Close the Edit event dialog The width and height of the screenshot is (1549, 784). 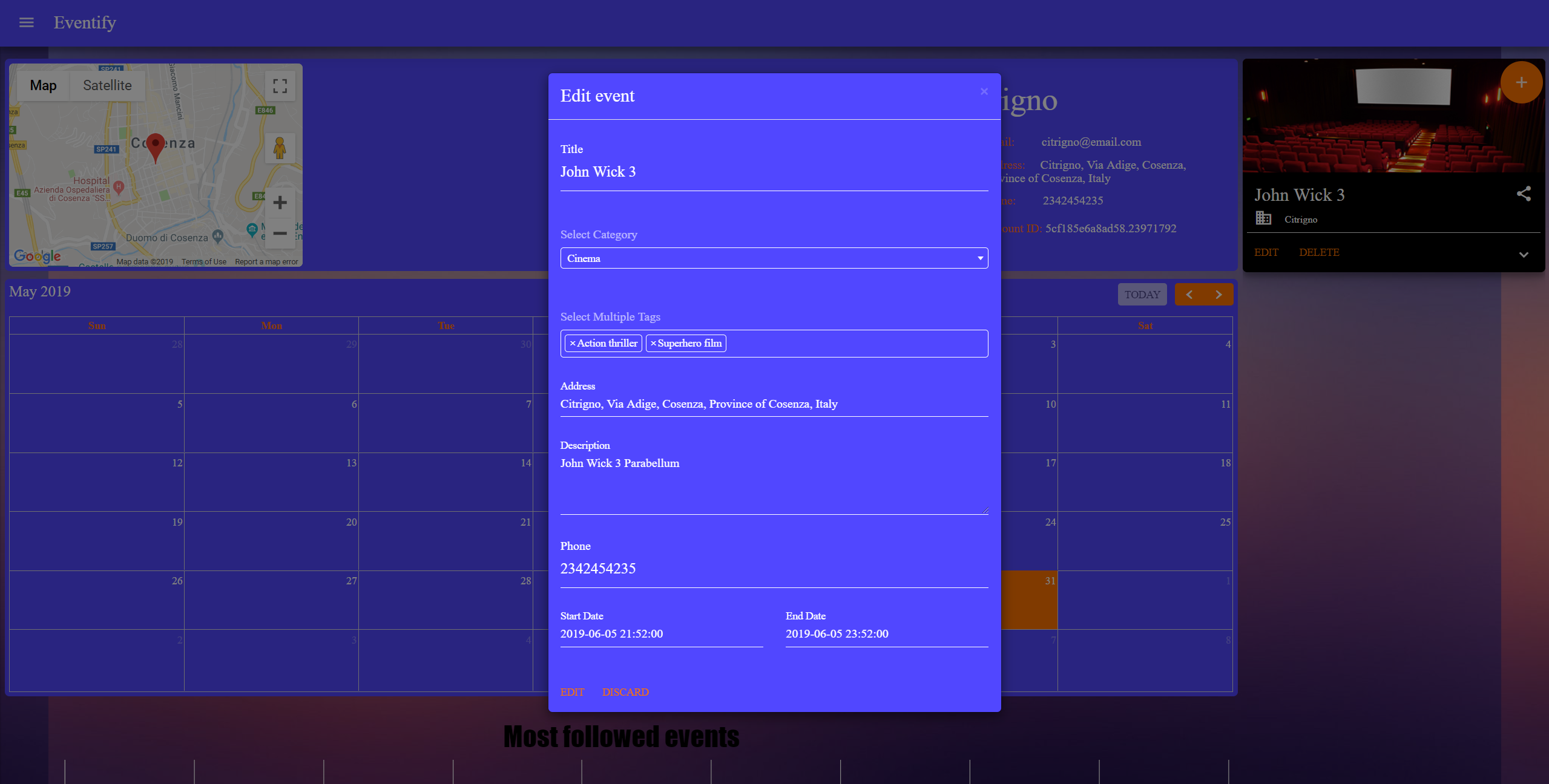click(984, 91)
